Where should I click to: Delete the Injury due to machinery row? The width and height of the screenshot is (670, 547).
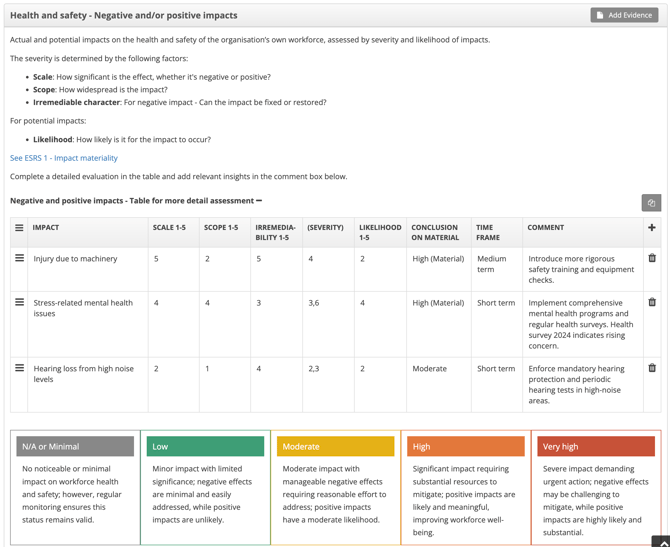point(652,258)
